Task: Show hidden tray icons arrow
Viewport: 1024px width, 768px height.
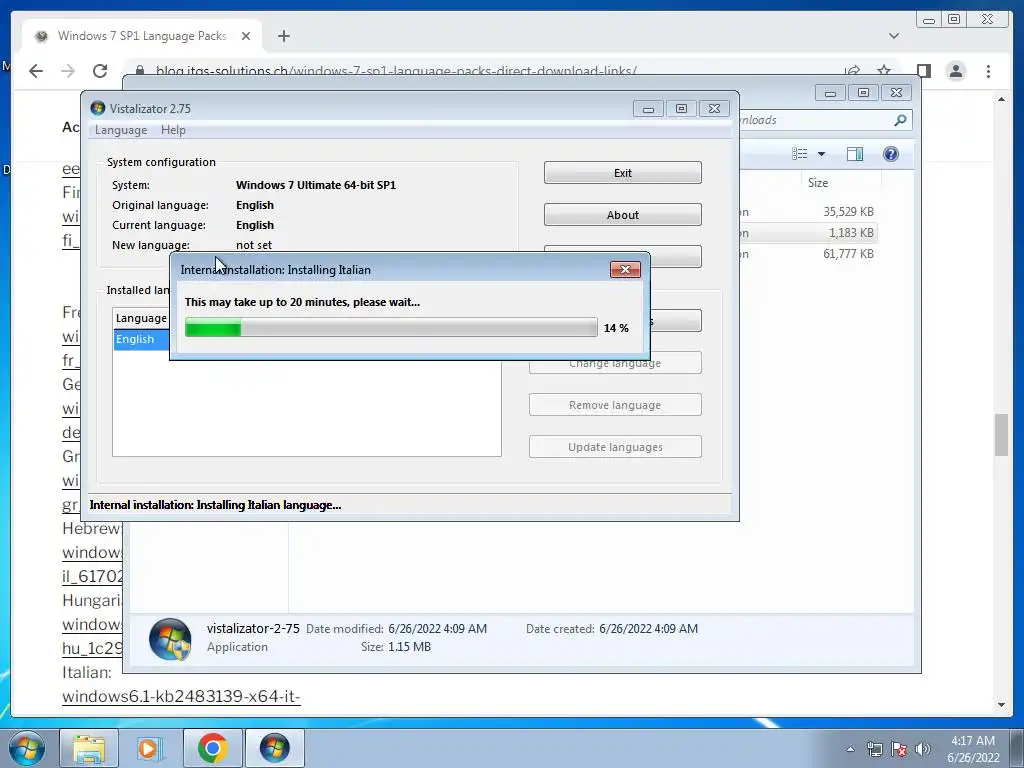Action: pyautogui.click(x=850, y=749)
